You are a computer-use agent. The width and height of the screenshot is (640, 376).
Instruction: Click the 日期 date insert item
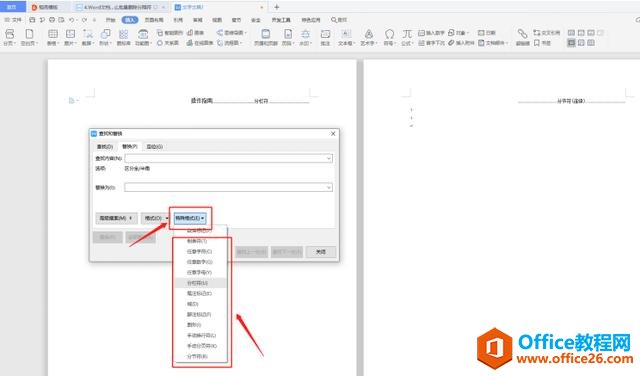tap(487, 33)
